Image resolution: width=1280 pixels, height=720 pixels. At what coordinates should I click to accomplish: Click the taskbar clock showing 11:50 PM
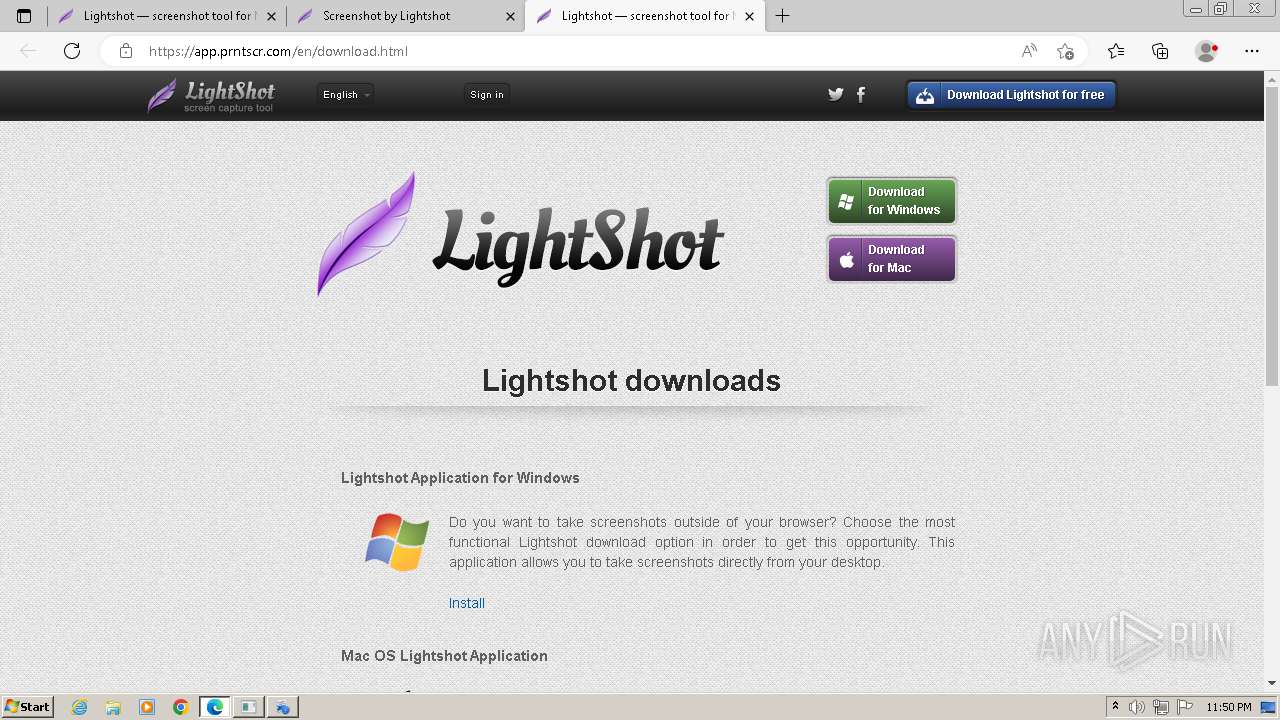click(1229, 707)
